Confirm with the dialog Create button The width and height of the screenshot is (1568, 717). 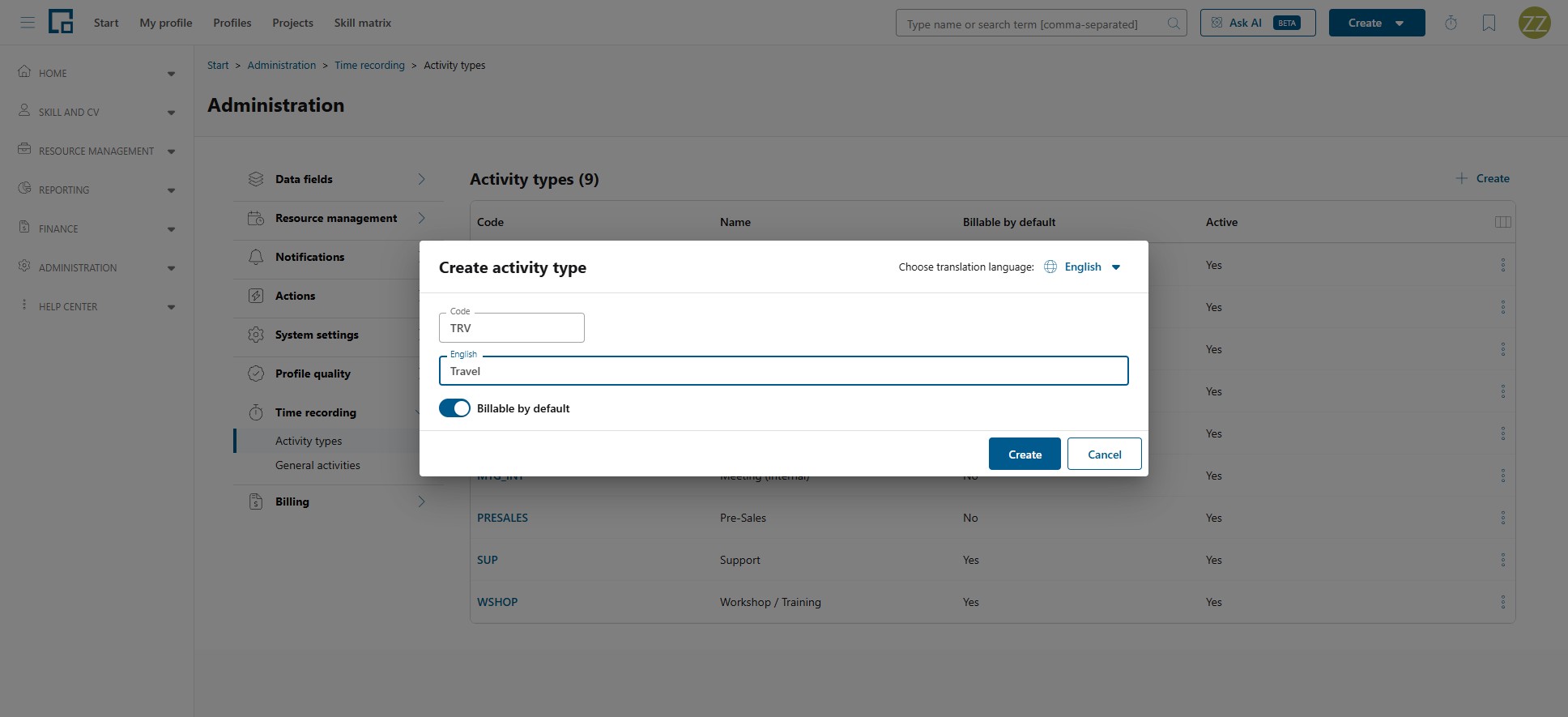[x=1025, y=454]
